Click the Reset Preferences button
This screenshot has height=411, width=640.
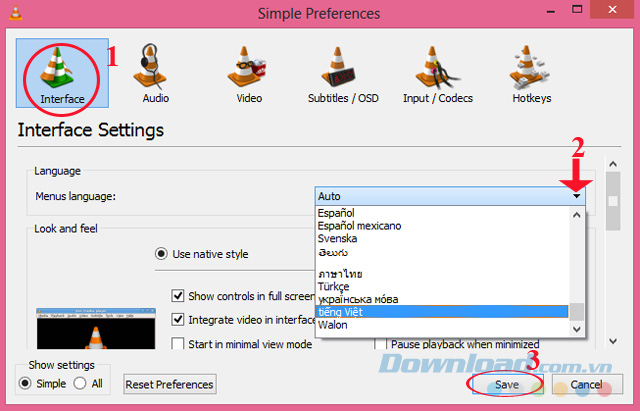170,384
